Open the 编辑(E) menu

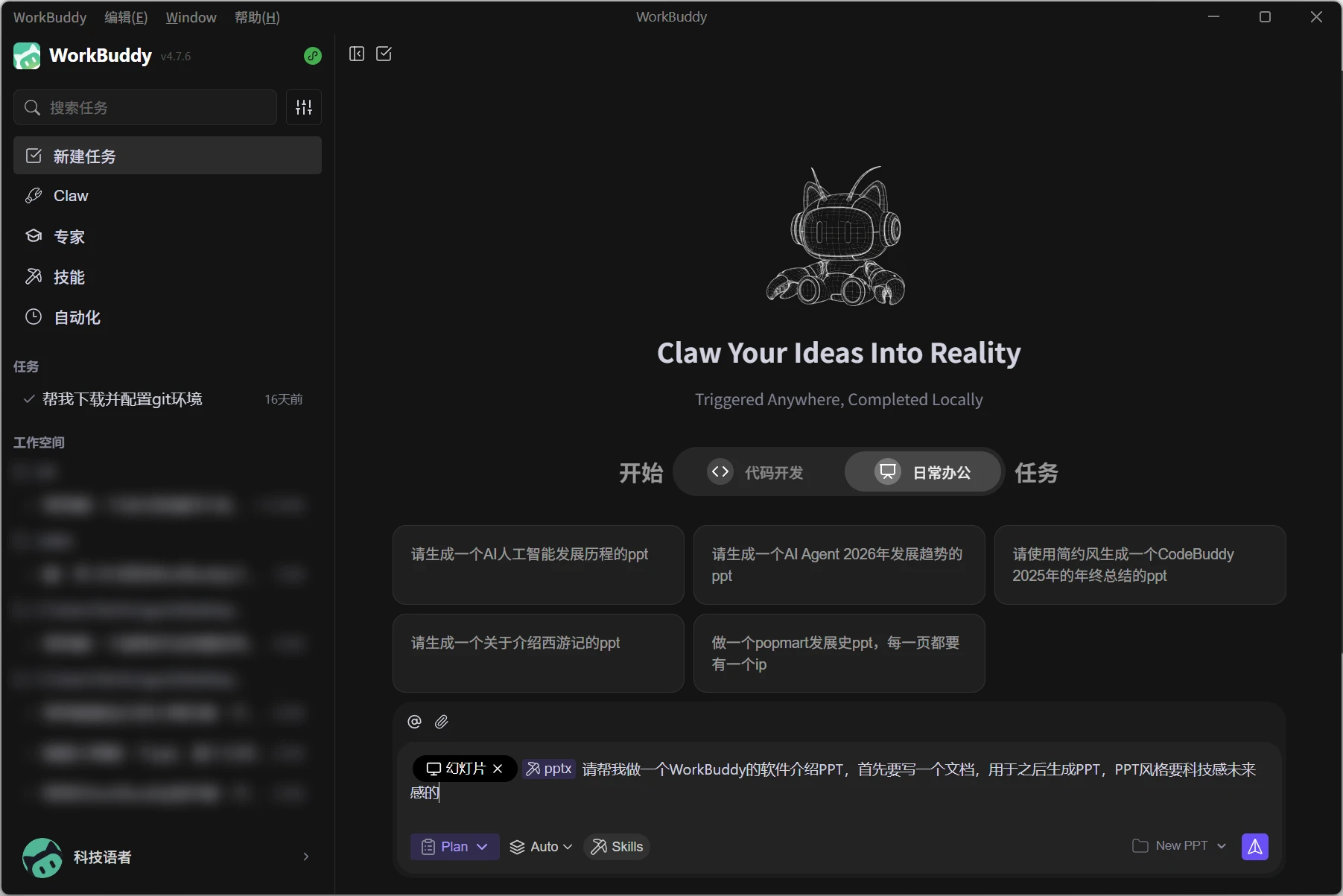tap(126, 17)
